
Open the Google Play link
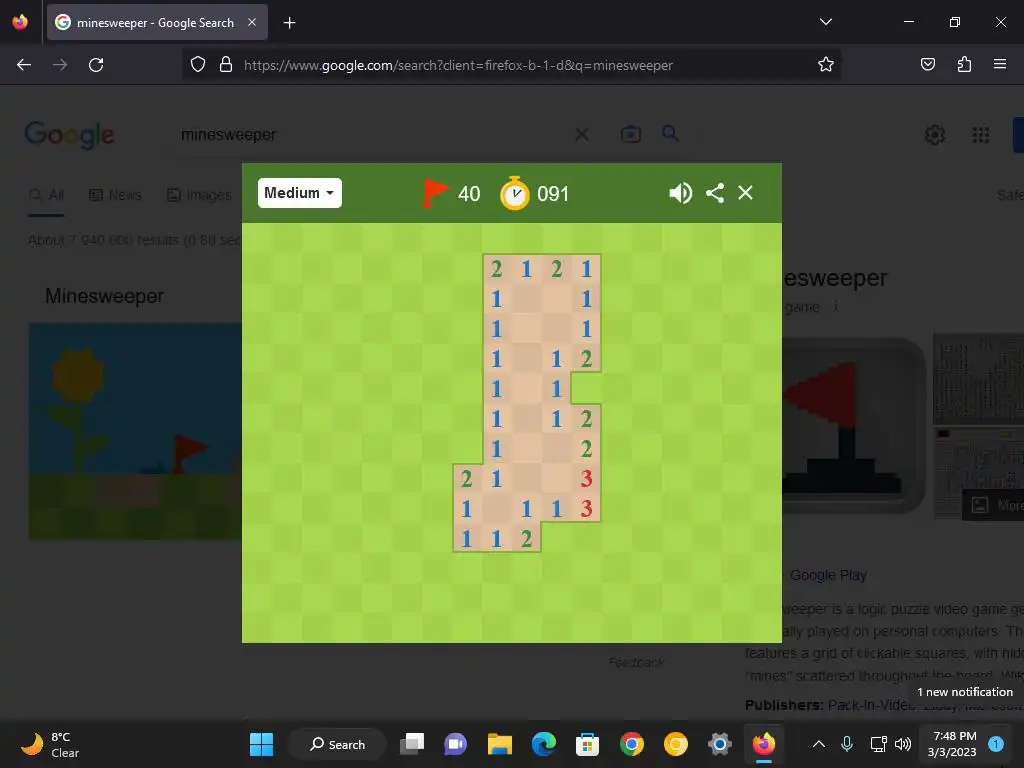coord(828,575)
